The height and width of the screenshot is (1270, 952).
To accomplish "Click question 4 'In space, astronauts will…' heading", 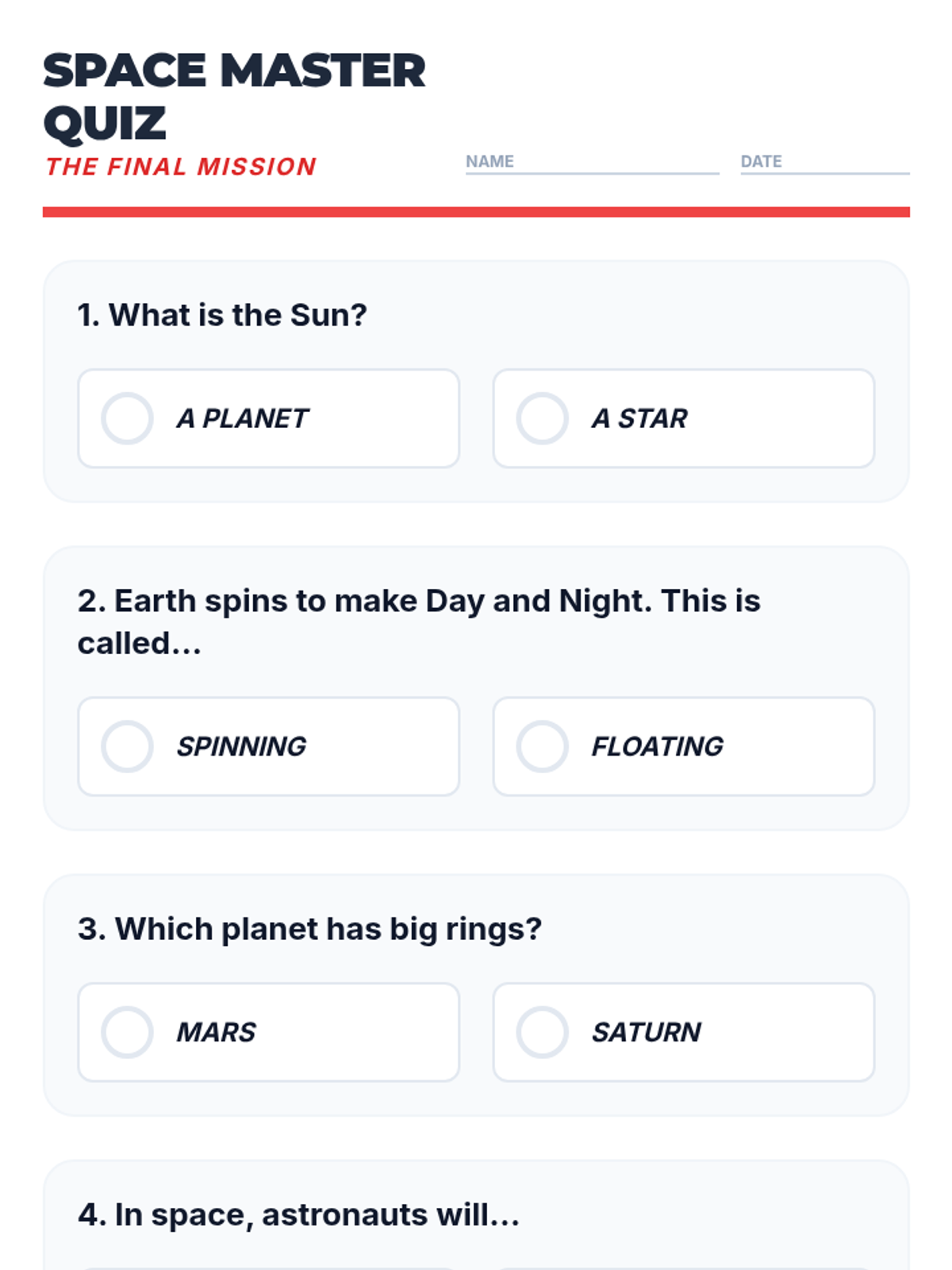I will [x=298, y=1214].
